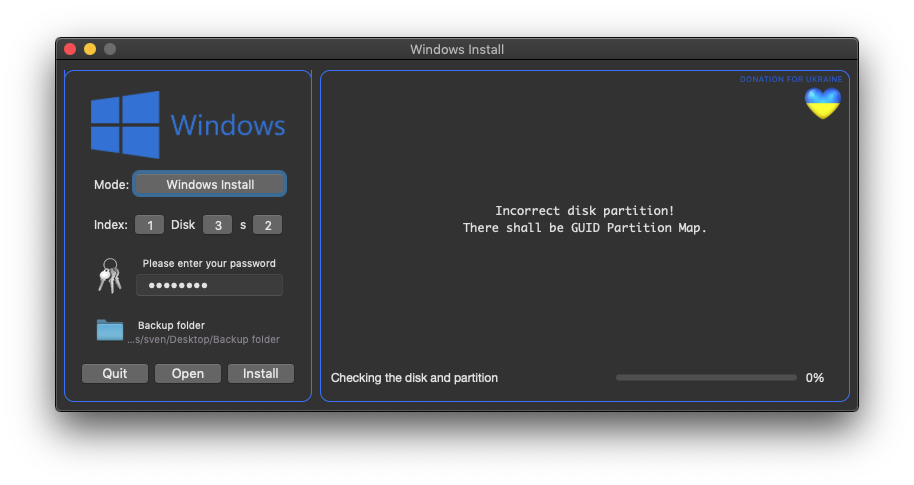Click the 'Backup folder' title label

(x=171, y=325)
